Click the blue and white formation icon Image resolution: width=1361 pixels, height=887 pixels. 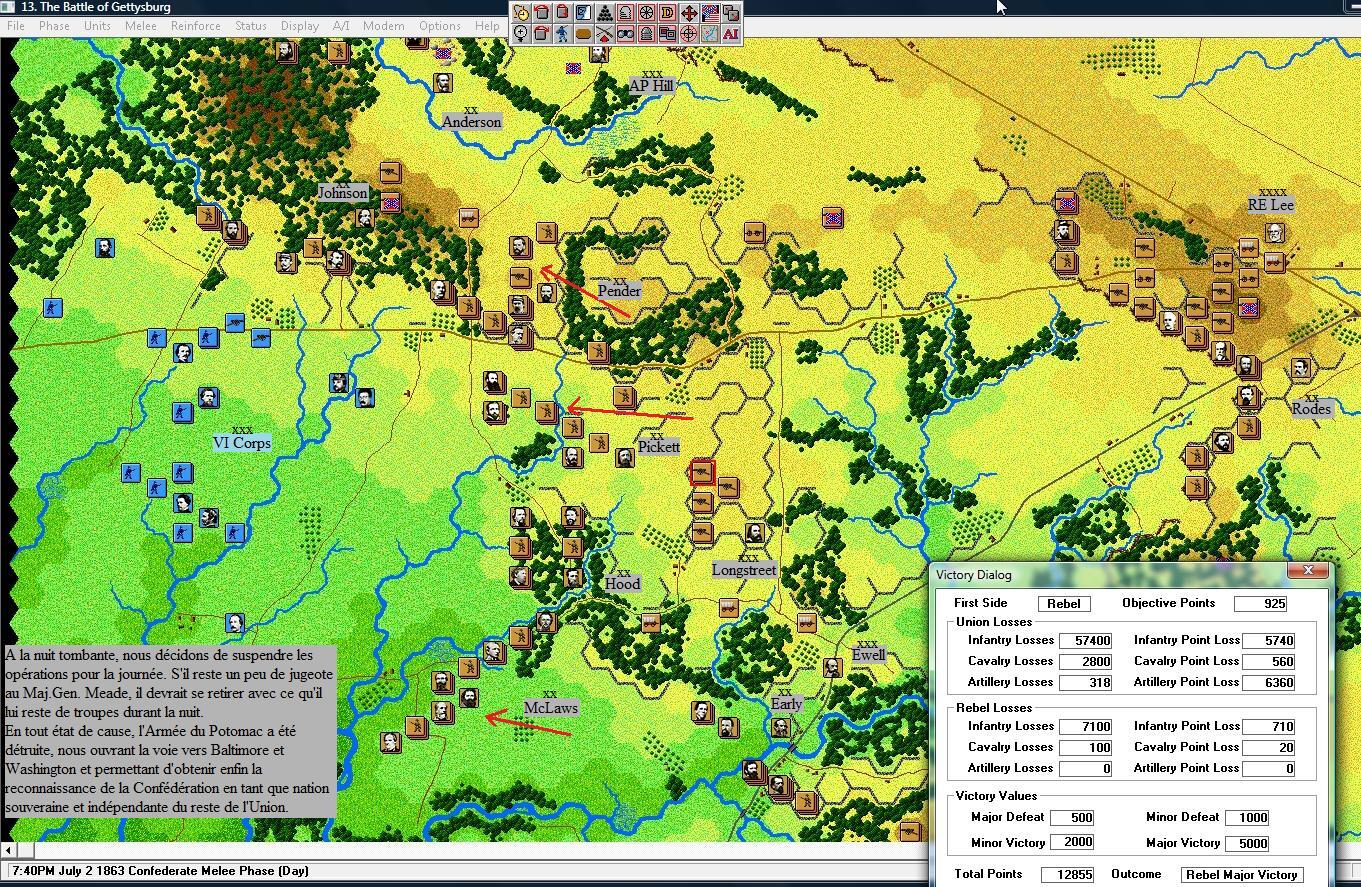pyautogui.click(x=584, y=13)
